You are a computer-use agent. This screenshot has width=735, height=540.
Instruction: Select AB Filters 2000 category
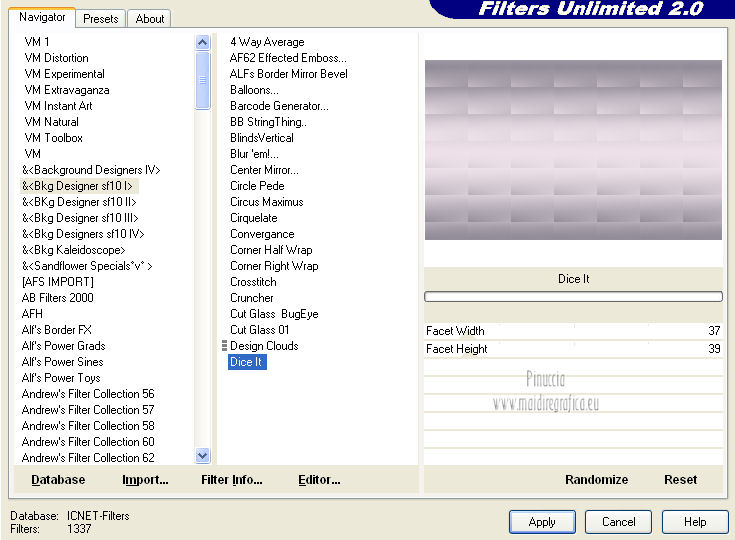coord(58,298)
